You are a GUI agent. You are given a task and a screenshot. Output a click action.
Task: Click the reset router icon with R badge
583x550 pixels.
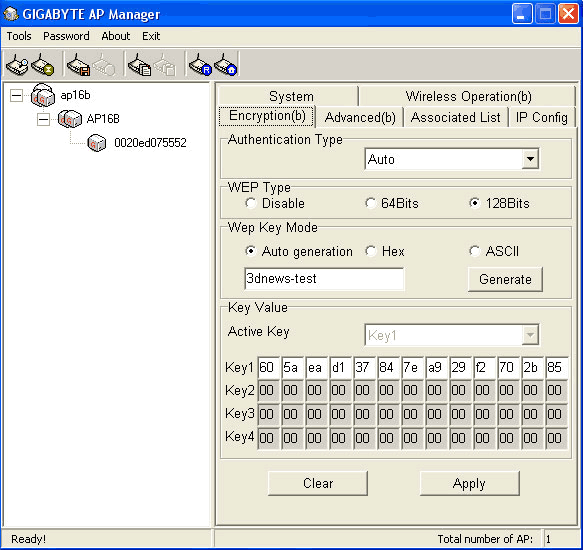tap(200, 65)
